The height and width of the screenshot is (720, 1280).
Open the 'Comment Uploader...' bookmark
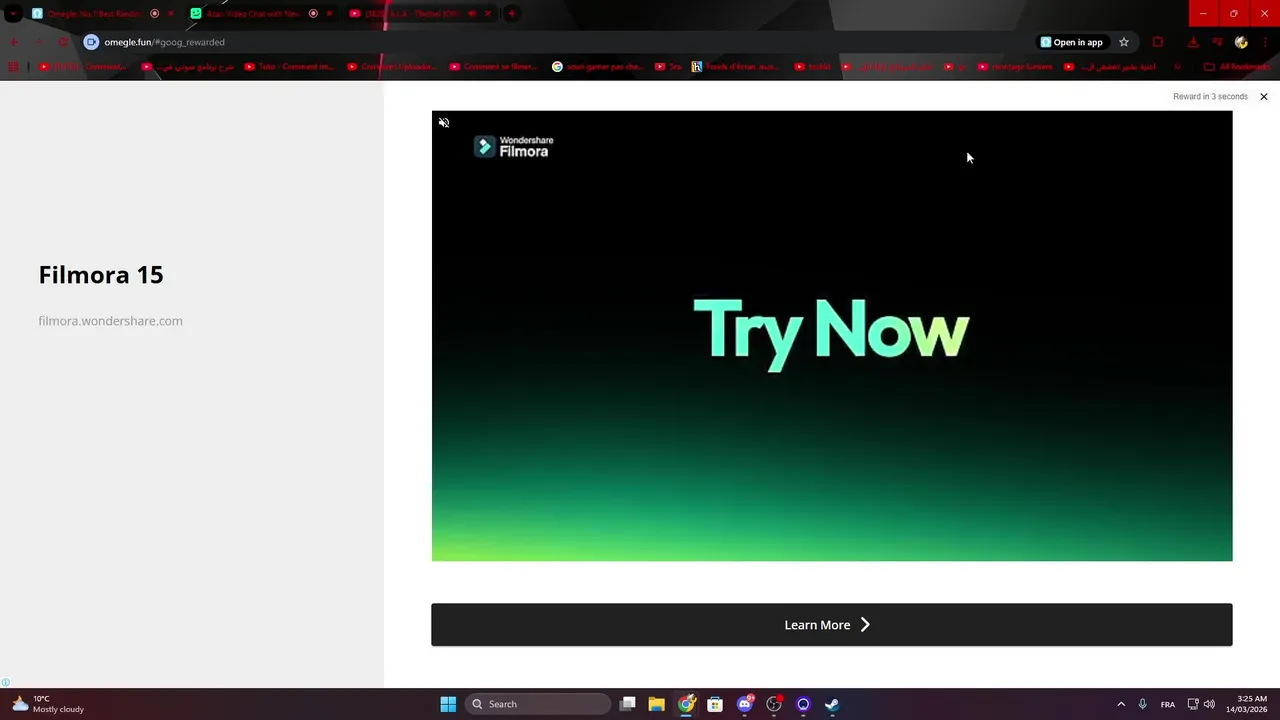click(x=392, y=67)
